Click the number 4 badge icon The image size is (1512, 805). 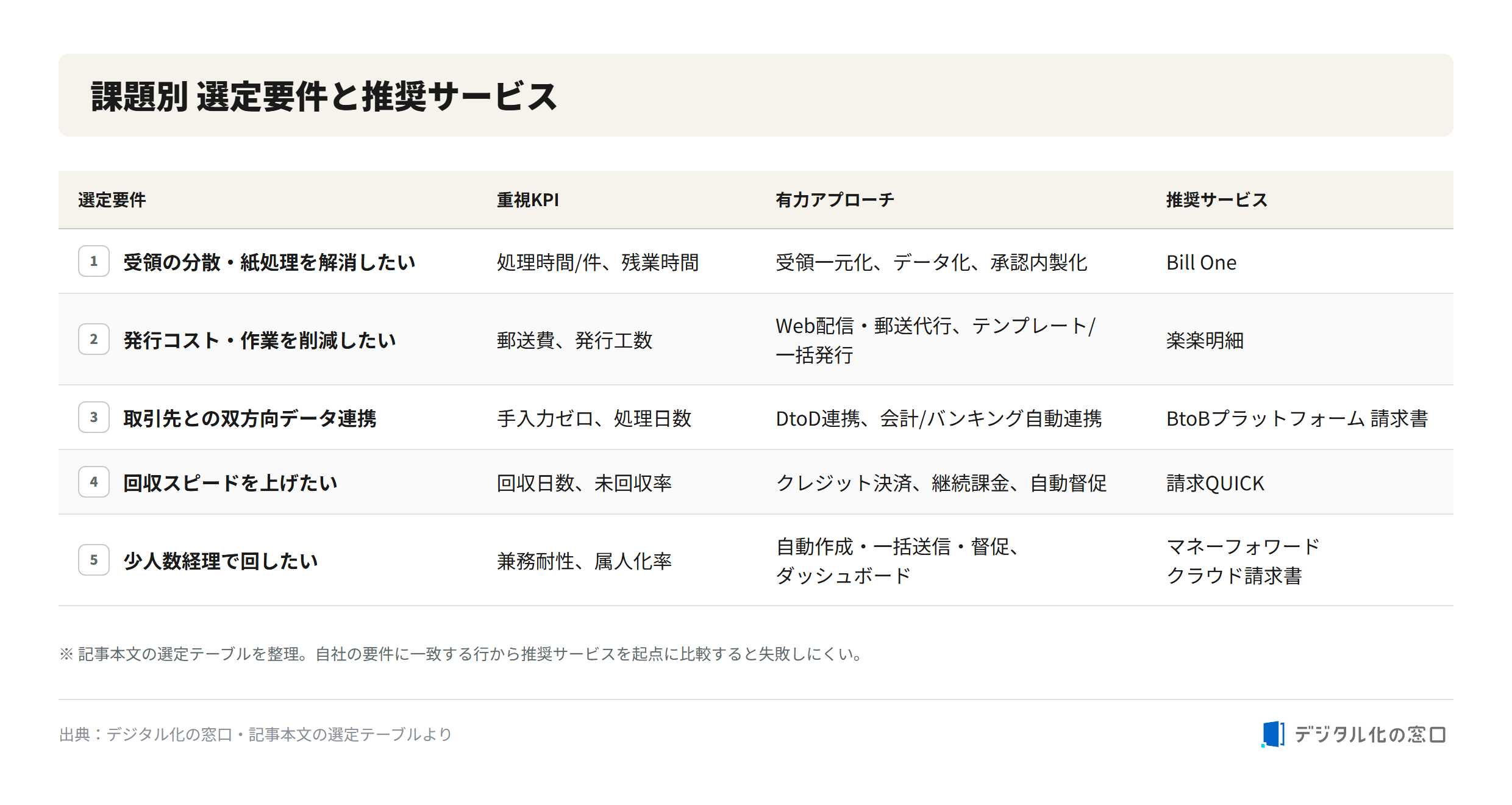click(x=94, y=482)
